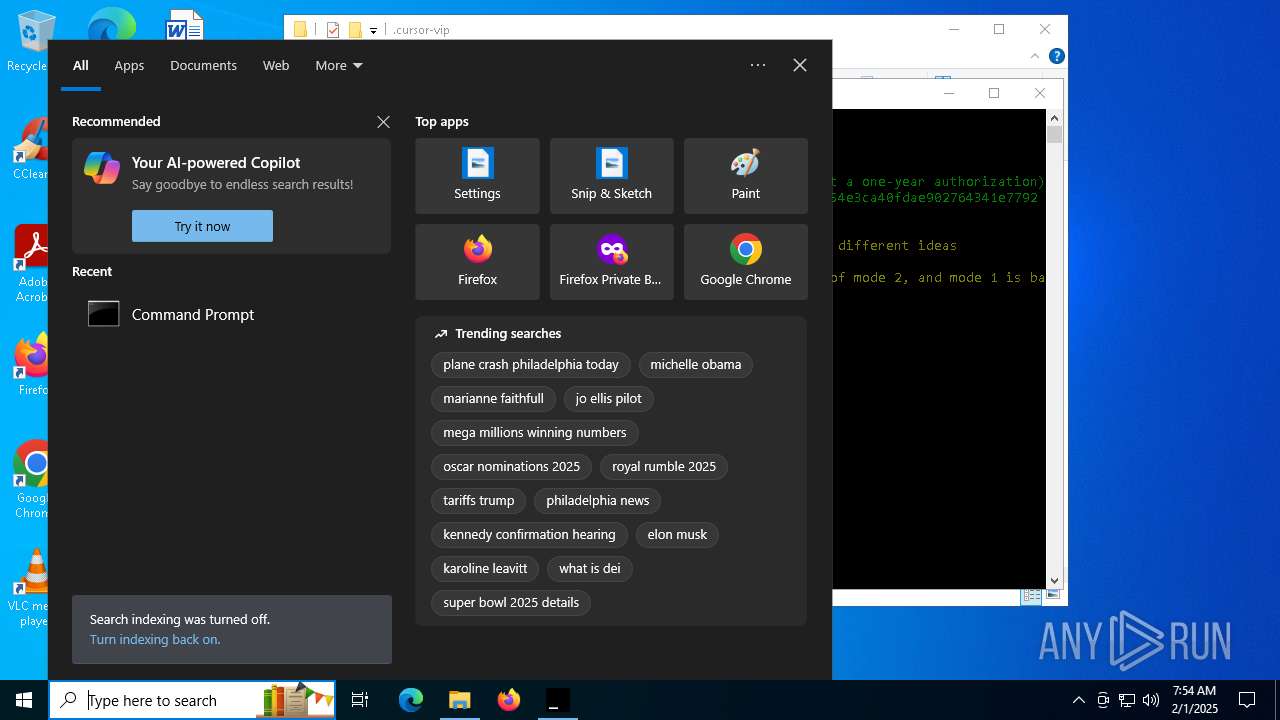Select the Adobe Acrobat desktop shortcut
This screenshot has width=1280, height=720.
pyautogui.click(x=32, y=264)
